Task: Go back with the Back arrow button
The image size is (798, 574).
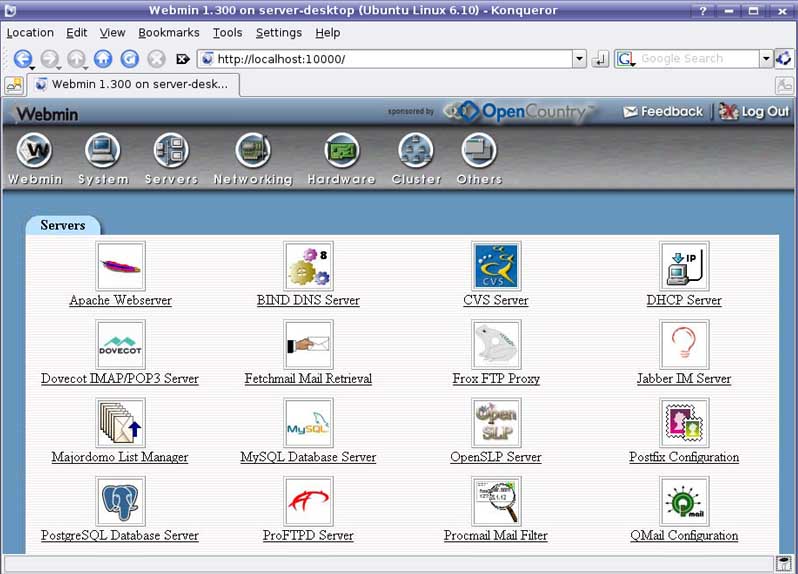Action: point(22,59)
